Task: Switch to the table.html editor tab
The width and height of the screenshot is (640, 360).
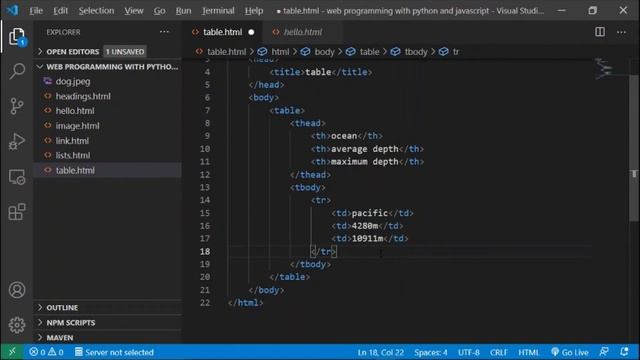Action: coord(222,32)
